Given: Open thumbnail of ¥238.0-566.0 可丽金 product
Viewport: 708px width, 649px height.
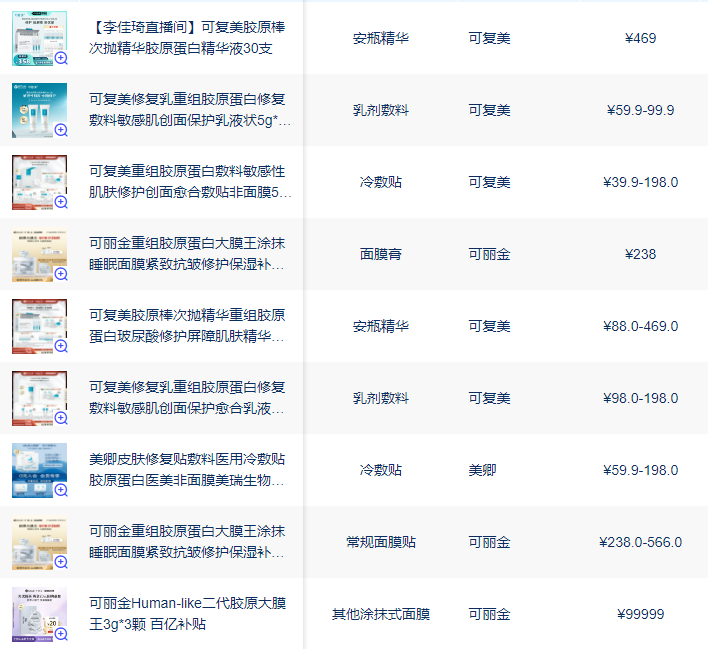Looking at the screenshot, I should click(x=39, y=542).
